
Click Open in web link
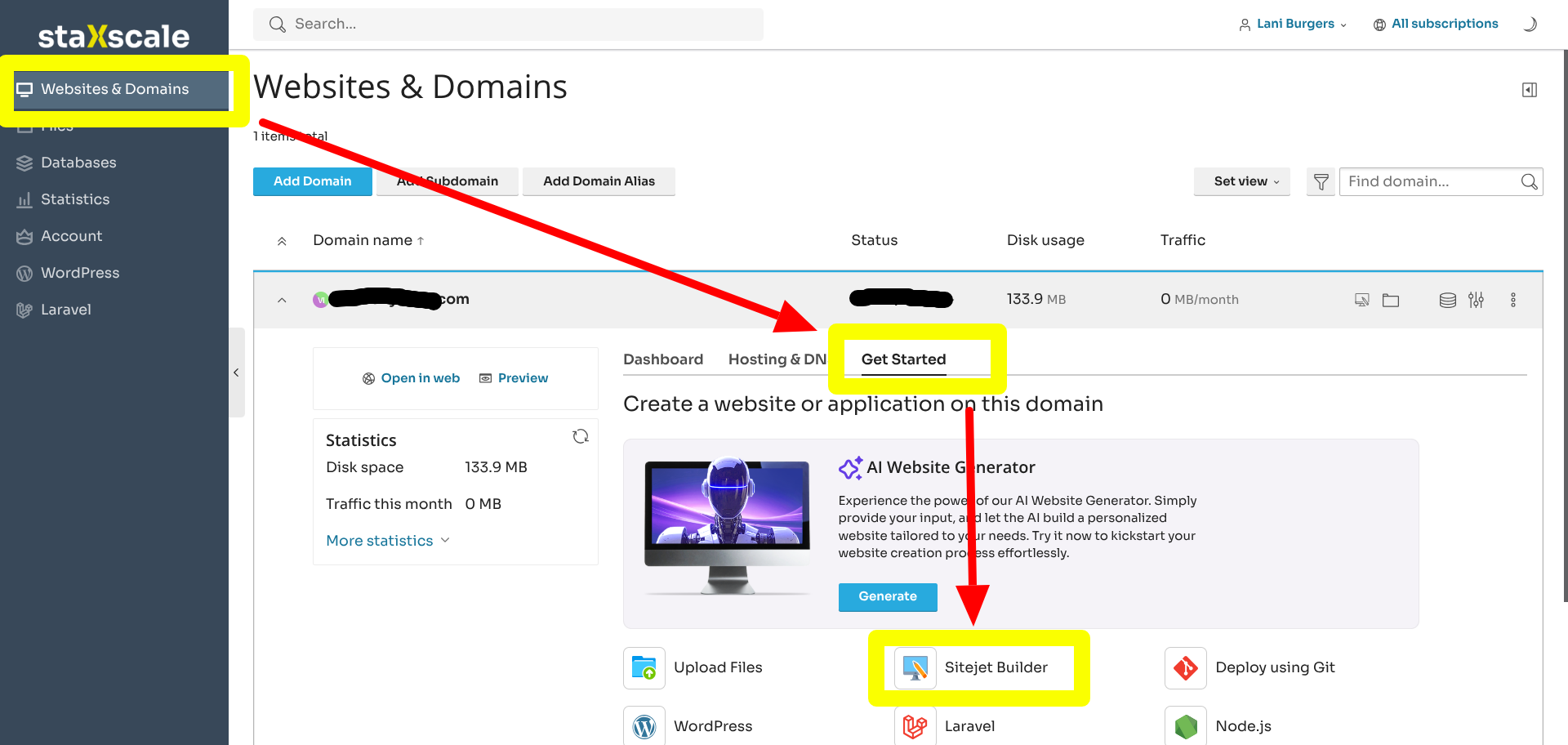pyautogui.click(x=412, y=378)
